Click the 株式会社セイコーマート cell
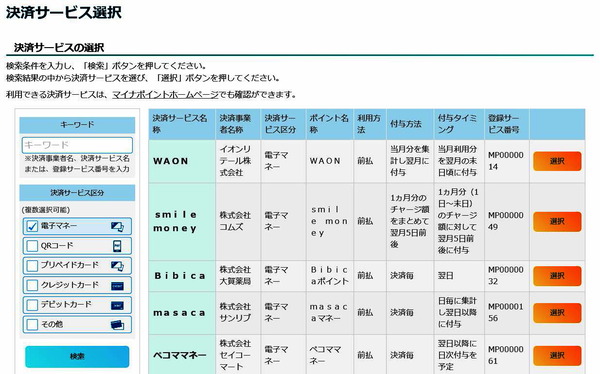 point(238,355)
